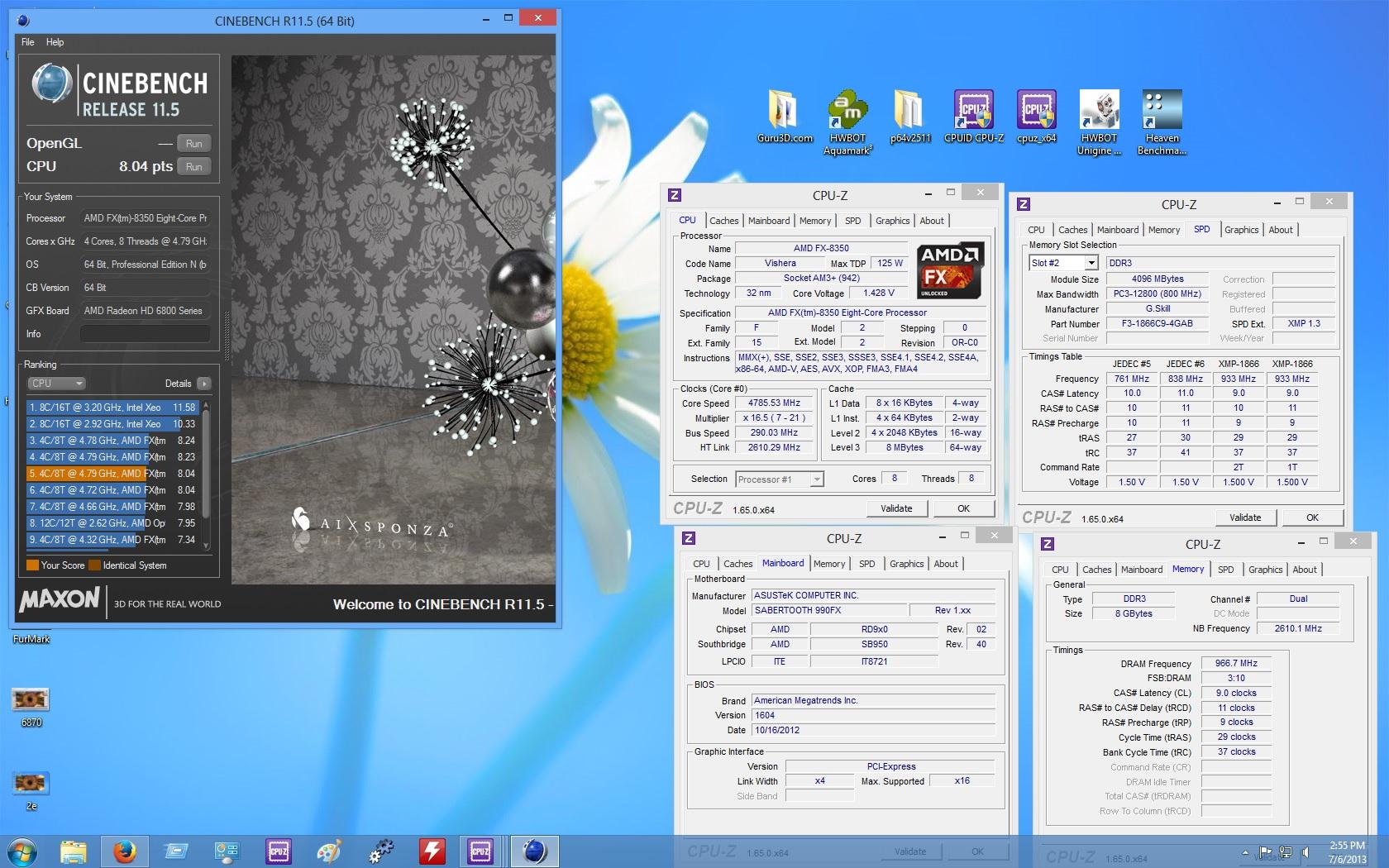The width and height of the screenshot is (1389, 868).
Task: Select the highlighted 4C/8T @ 4.79 GHz 8.04 ranking row
Action: [112, 474]
